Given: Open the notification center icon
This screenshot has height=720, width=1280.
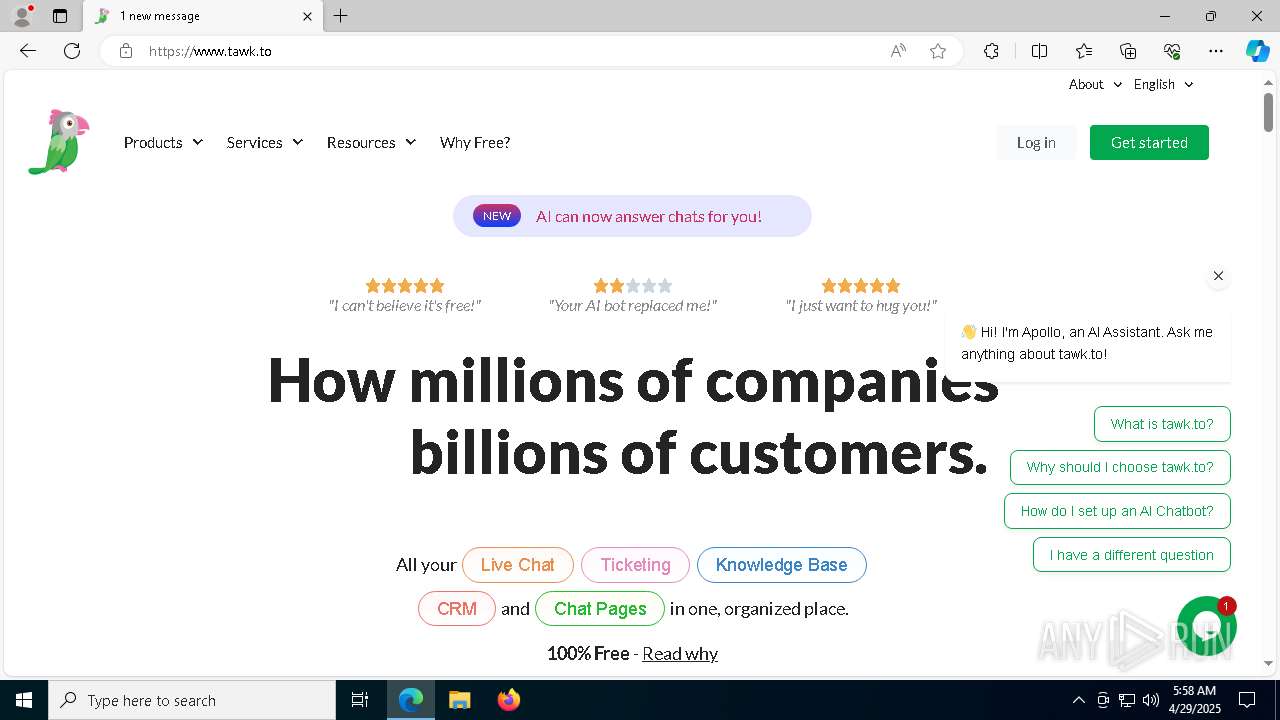Looking at the screenshot, I should tap(1247, 700).
